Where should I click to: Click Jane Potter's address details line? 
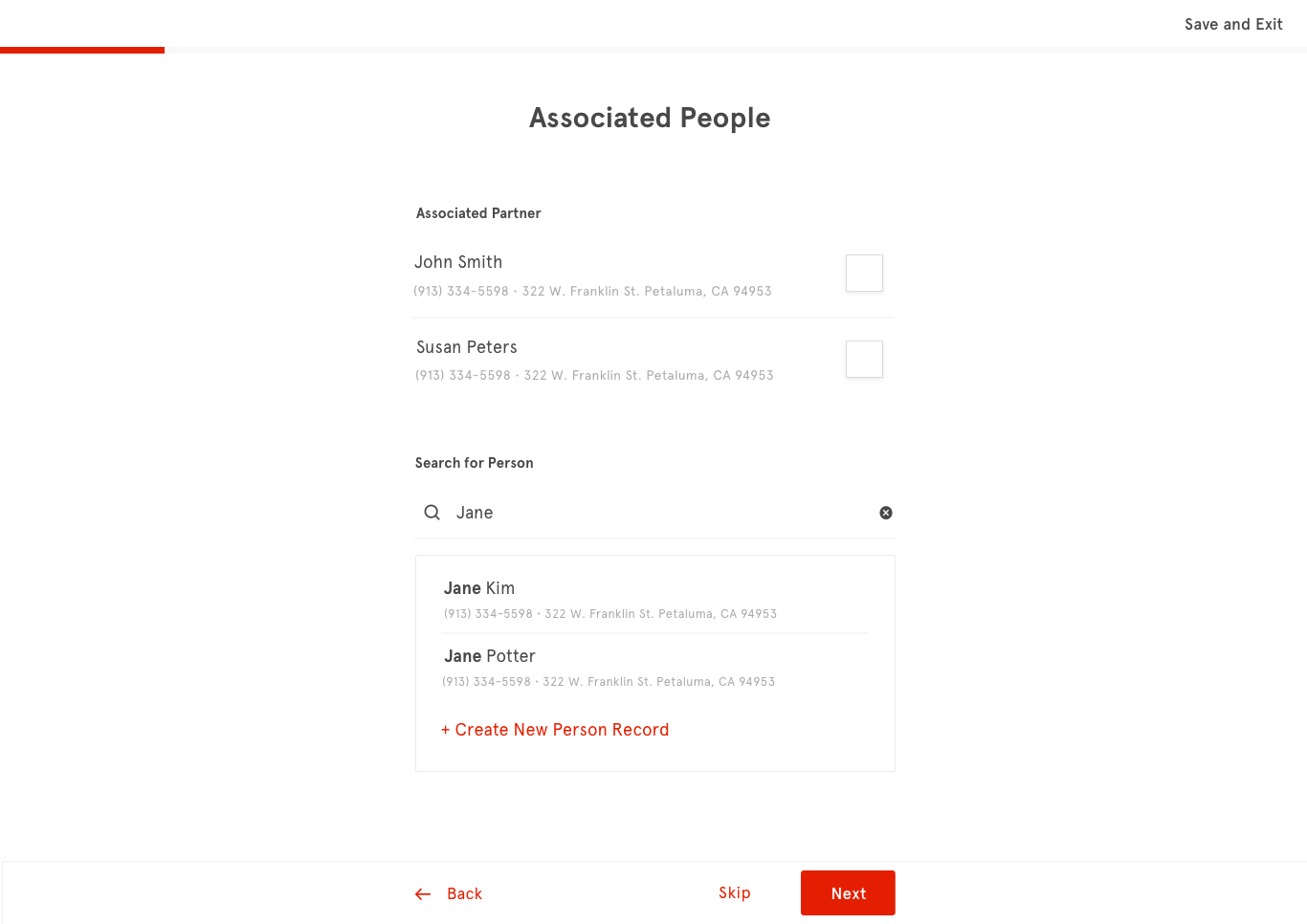[609, 682]
